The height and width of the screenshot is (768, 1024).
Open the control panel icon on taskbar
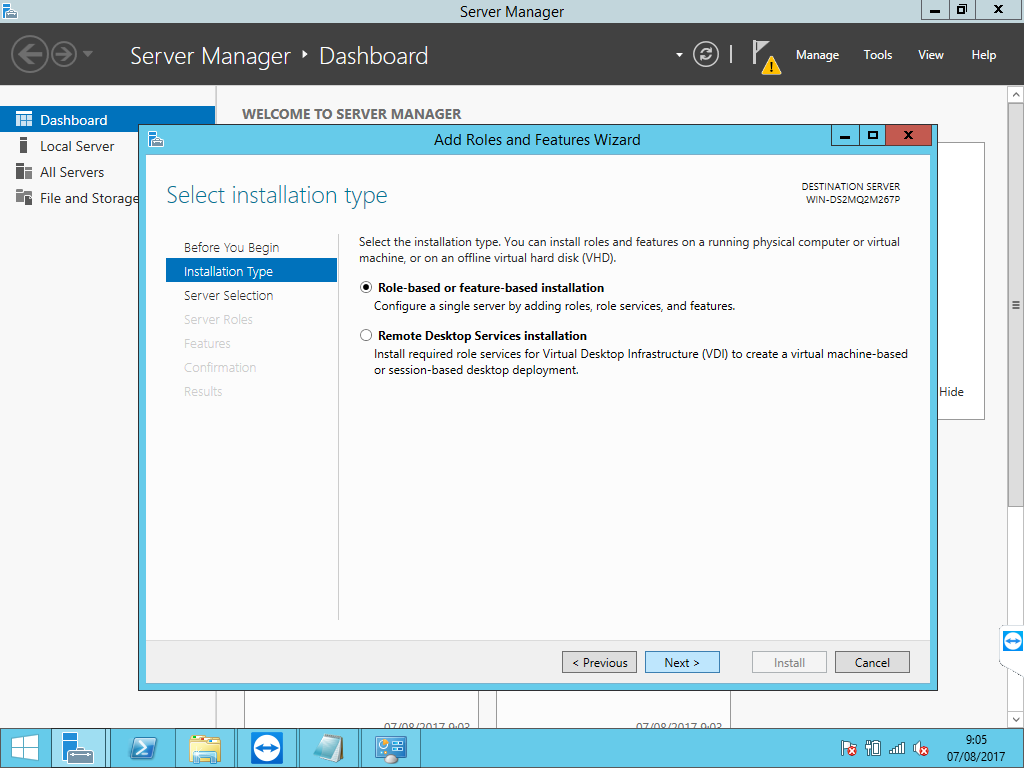tap(391, 748)
